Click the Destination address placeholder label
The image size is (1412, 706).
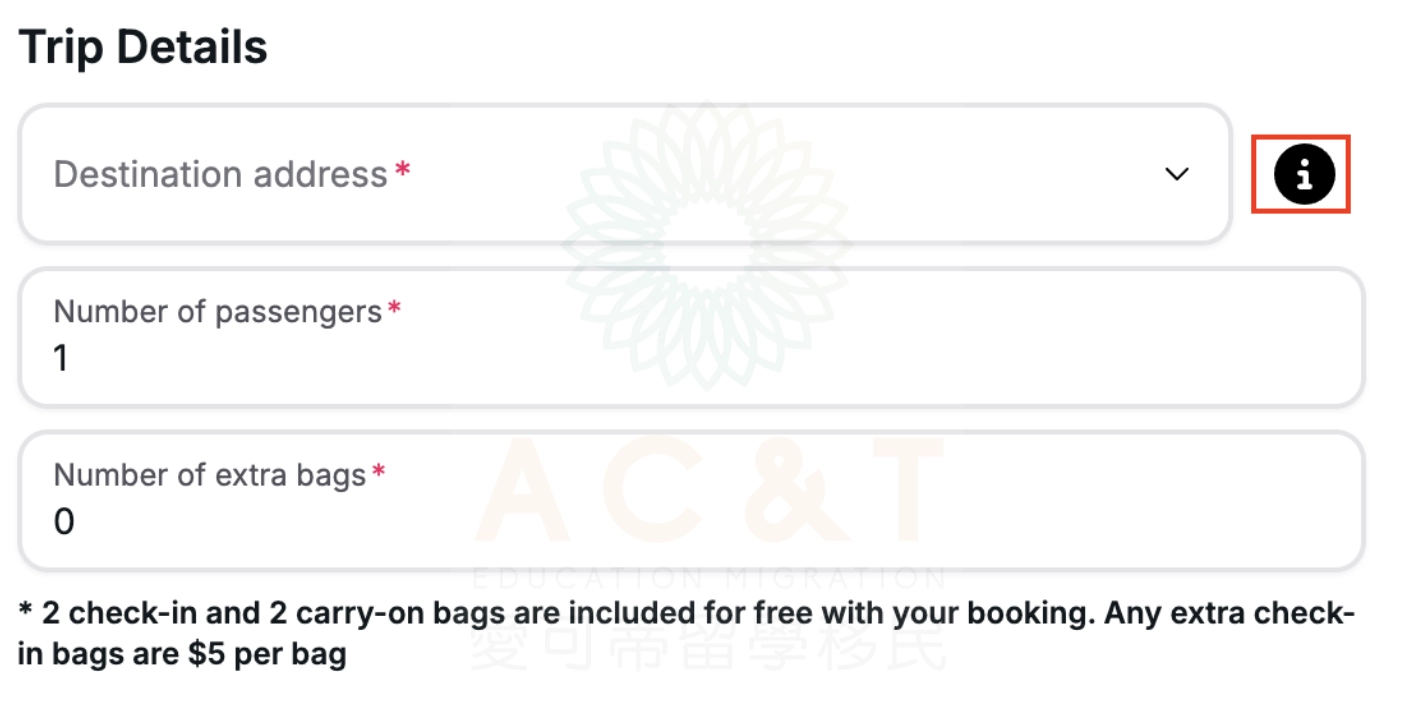[x=220, y=174]
